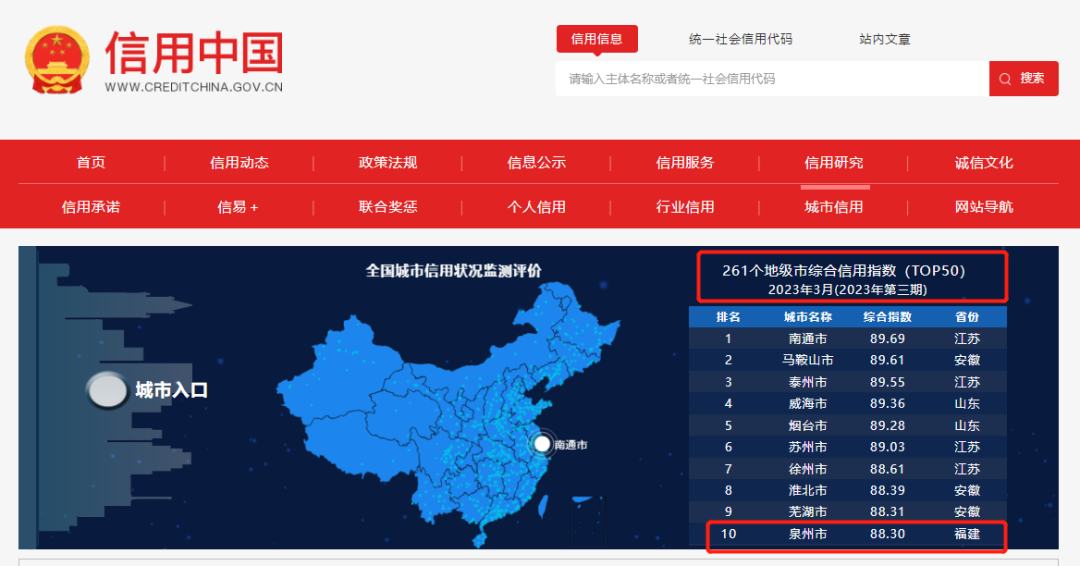
Task: Open the 网站导航 menu item
Action: click(984, 207)
